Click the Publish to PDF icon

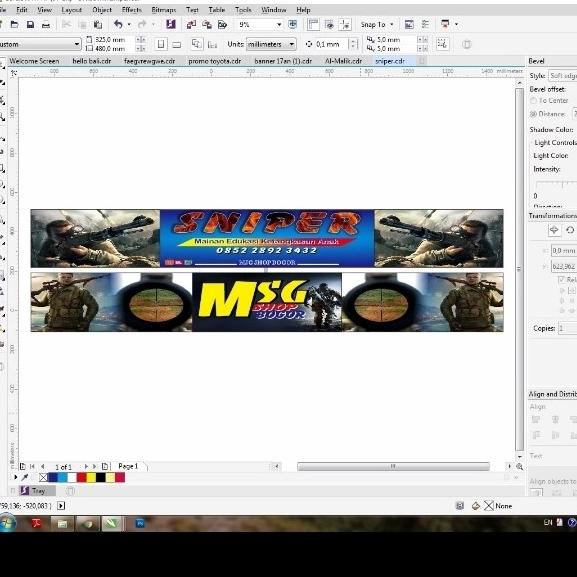222,25
